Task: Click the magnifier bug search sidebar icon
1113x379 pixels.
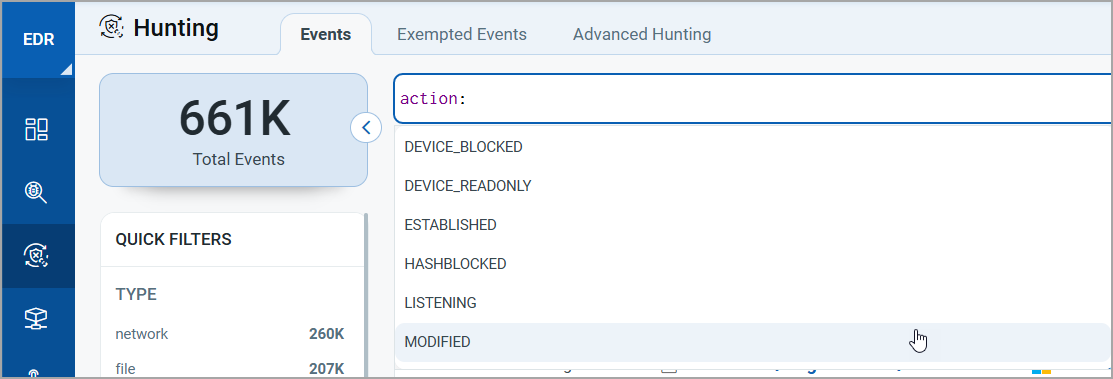Action: (x=36, y=192)
